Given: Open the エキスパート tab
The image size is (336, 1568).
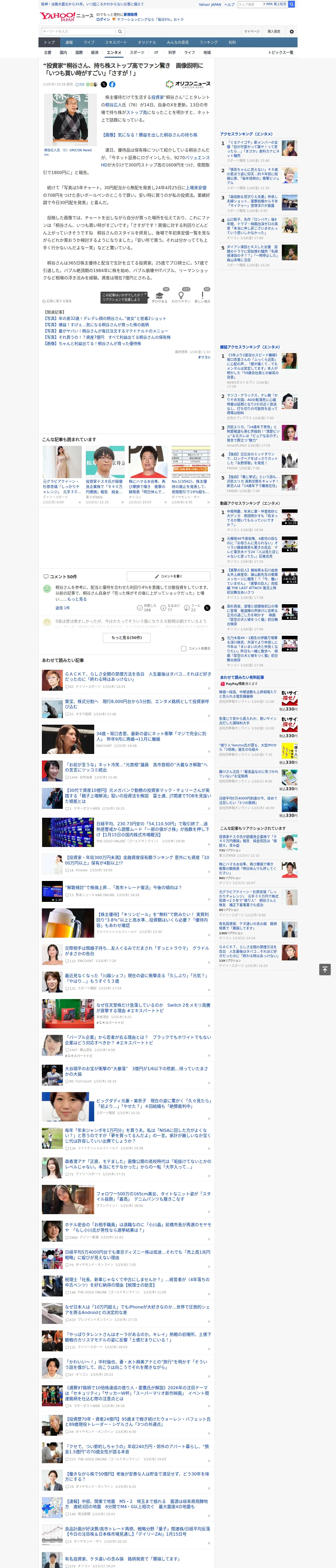Looking at the screenshot, I should point(116,43).
